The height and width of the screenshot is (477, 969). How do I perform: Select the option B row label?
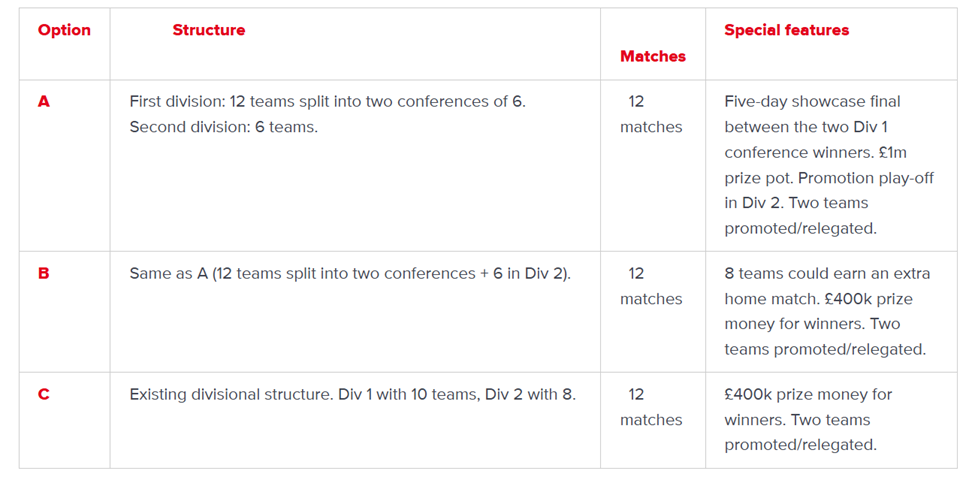43,273
